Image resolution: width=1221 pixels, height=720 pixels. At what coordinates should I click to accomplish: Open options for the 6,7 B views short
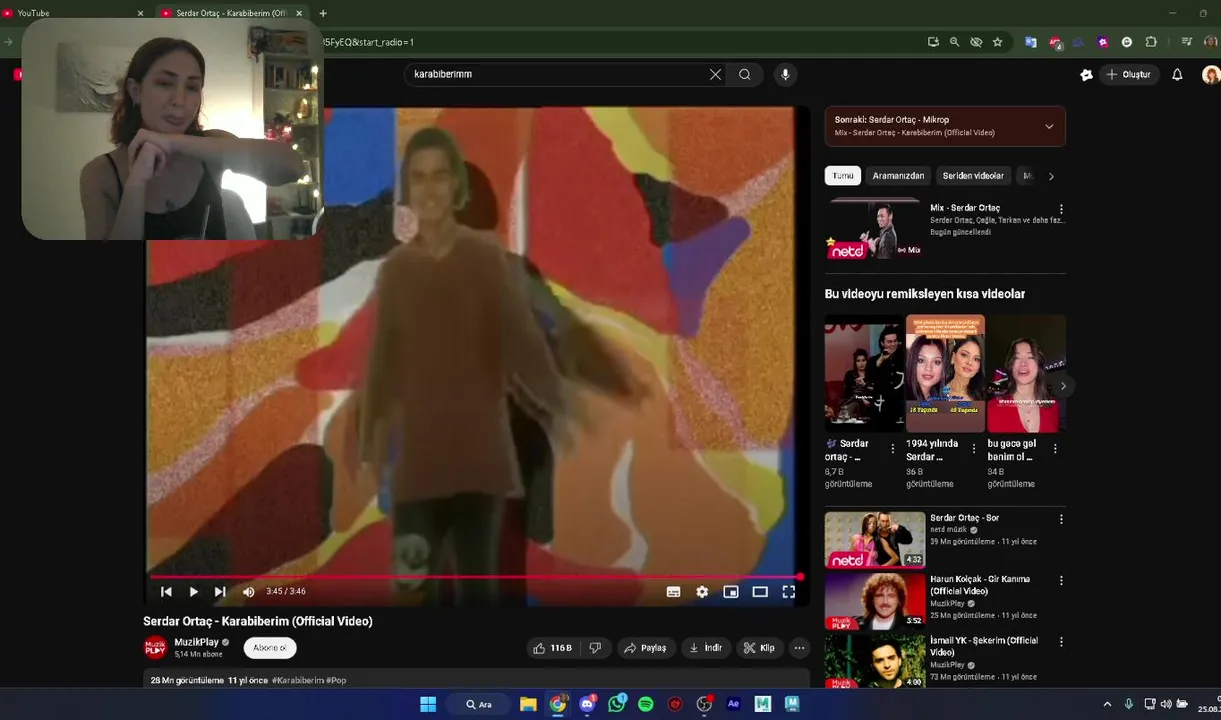point(893,449)
